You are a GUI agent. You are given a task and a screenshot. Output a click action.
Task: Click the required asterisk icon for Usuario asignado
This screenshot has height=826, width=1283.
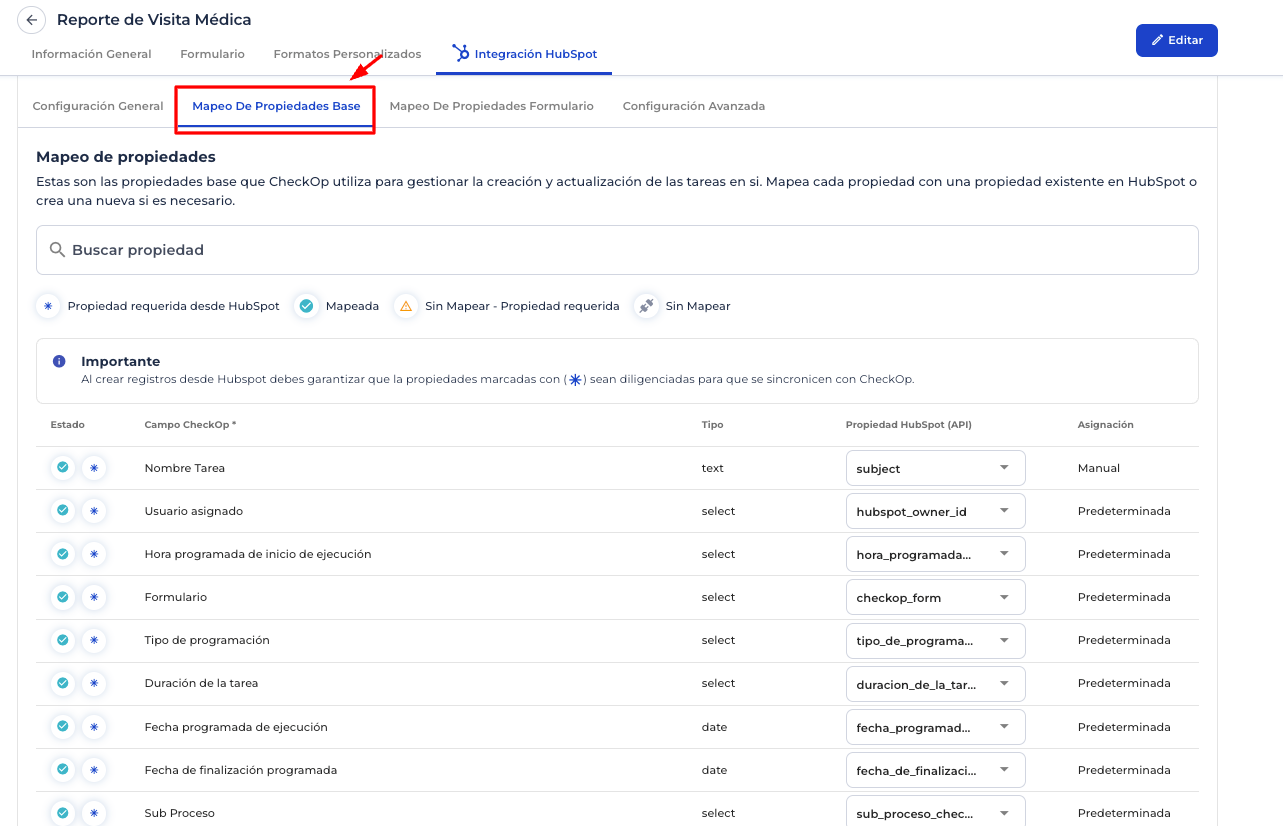coord(94,511)
